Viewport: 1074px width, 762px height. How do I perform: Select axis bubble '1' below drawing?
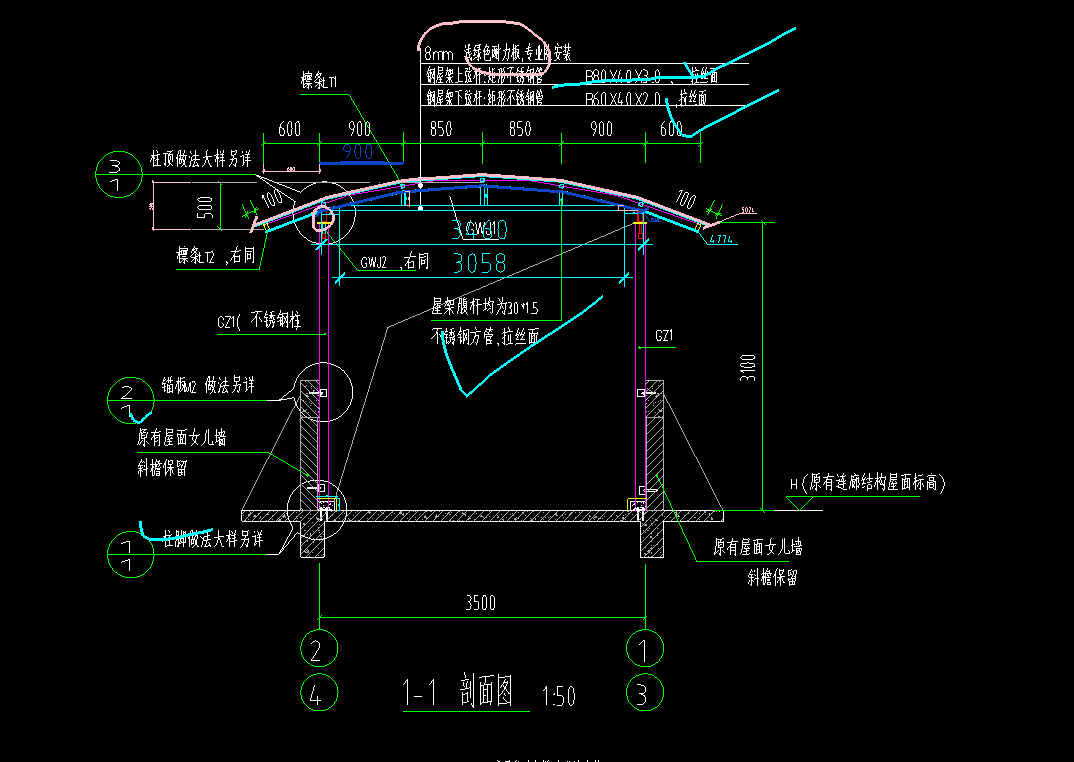(645, 648)
